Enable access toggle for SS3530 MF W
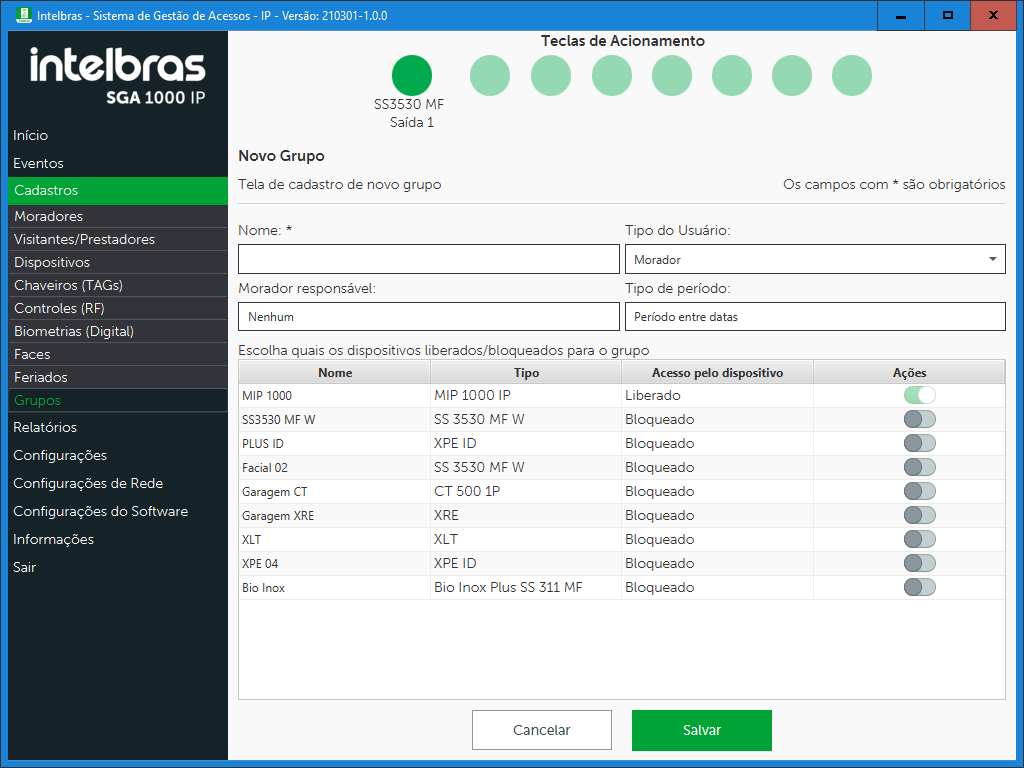The image size is (1024, 768). (919, 419)
